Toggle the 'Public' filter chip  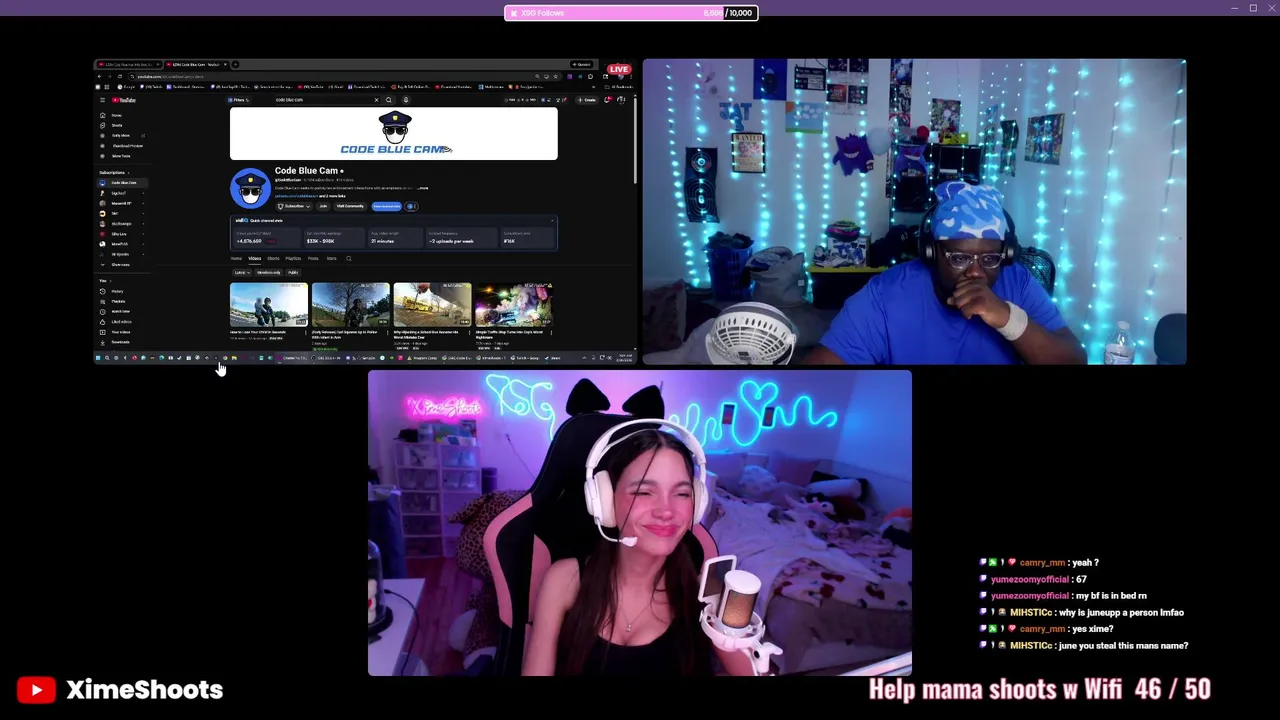pos(293,272)
